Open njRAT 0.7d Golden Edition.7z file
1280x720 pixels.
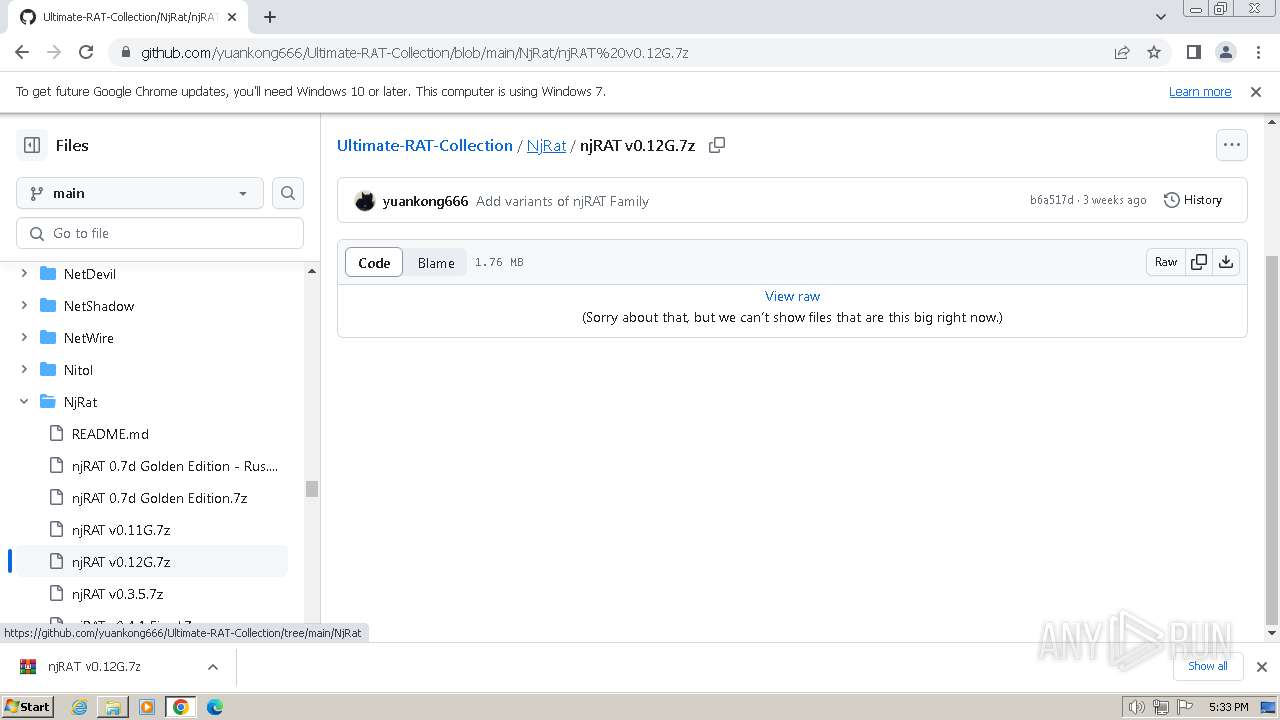159,498
